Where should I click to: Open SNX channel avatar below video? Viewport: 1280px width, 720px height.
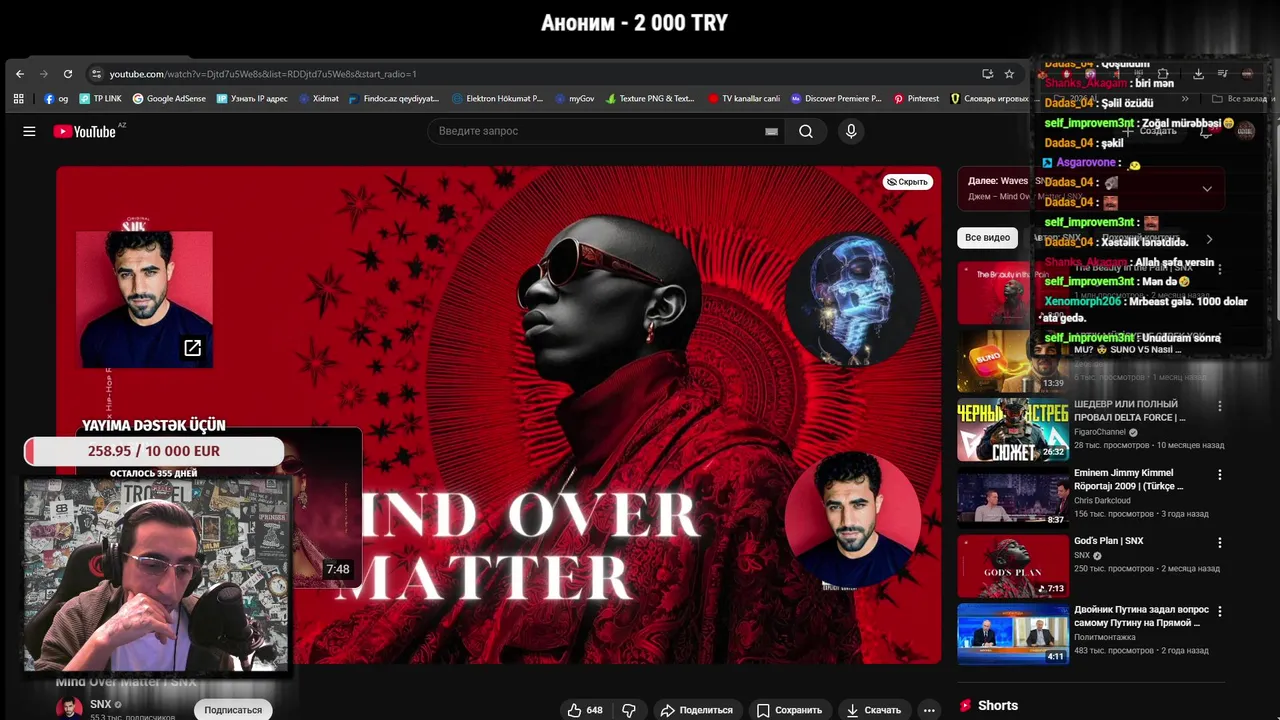(x=69, y=709)
